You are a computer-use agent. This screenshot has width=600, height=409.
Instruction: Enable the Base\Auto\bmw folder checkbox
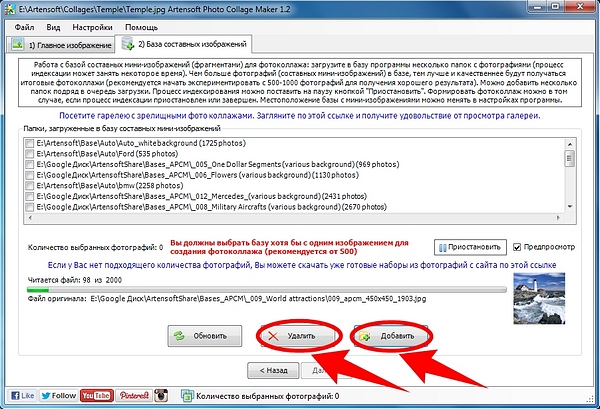[29, 186]
